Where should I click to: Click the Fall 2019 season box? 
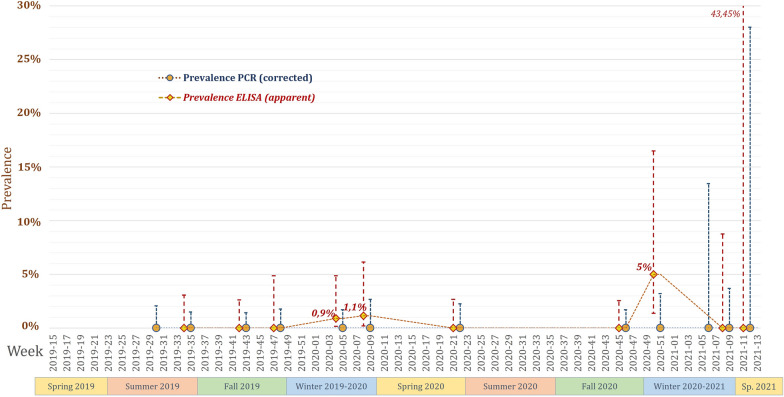[242, 386]
